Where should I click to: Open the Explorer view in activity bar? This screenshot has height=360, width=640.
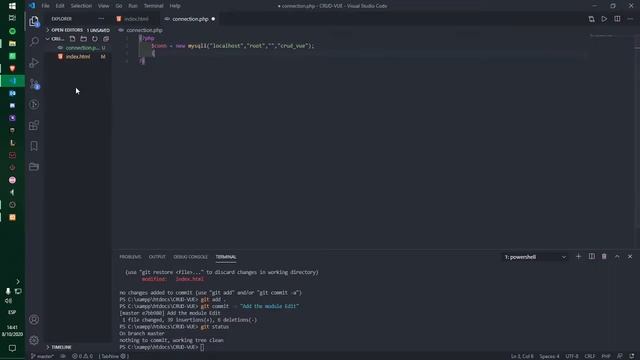[34, 21]
